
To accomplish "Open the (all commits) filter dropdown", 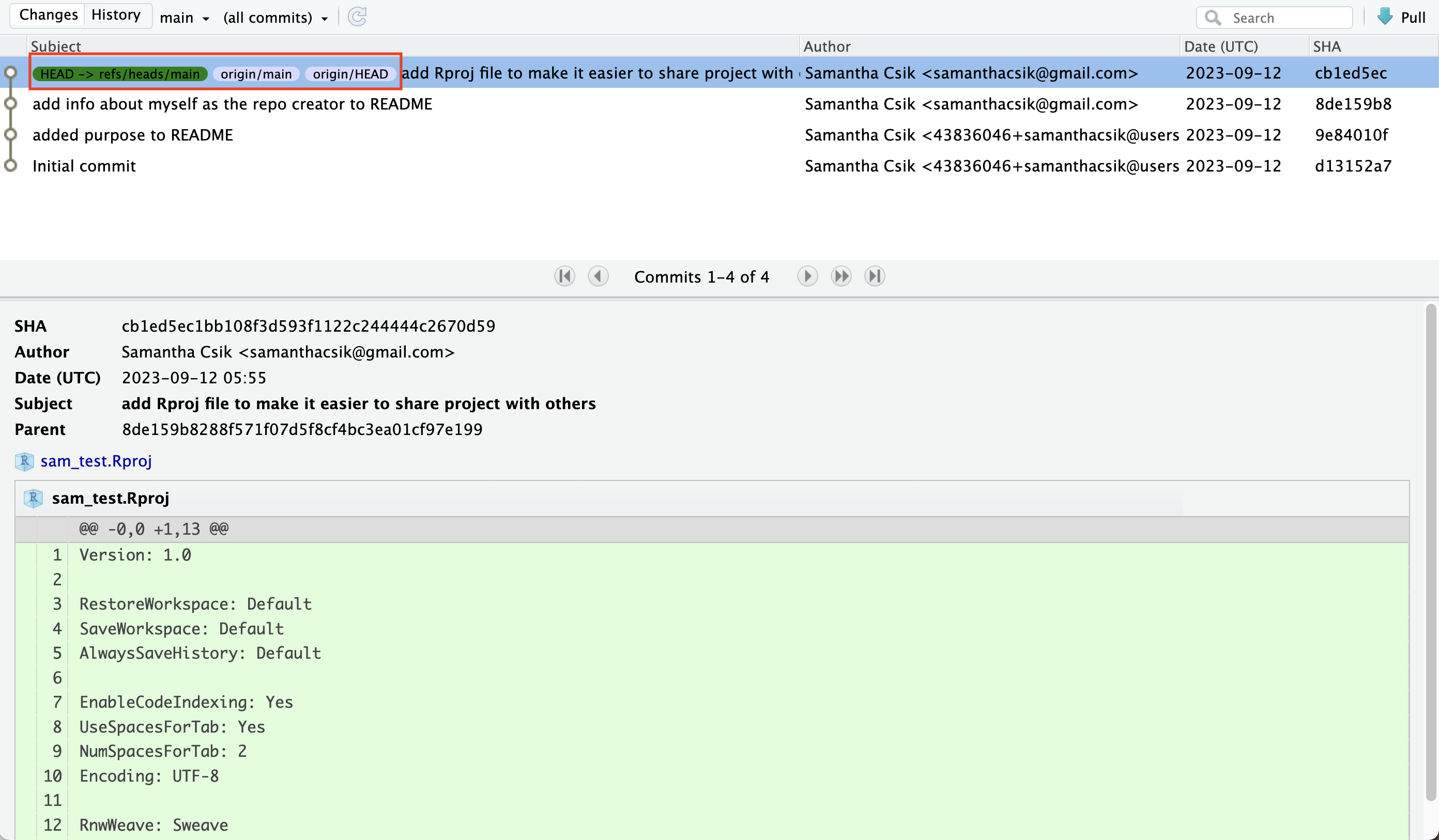I will pyautogui.click(x=275, y=18).
